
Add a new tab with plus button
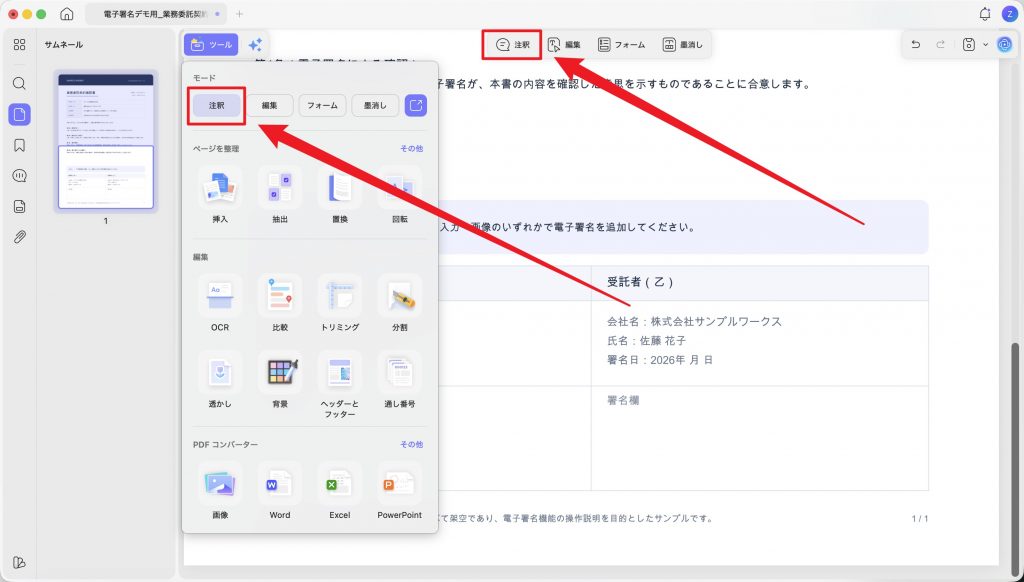point(240,14)
